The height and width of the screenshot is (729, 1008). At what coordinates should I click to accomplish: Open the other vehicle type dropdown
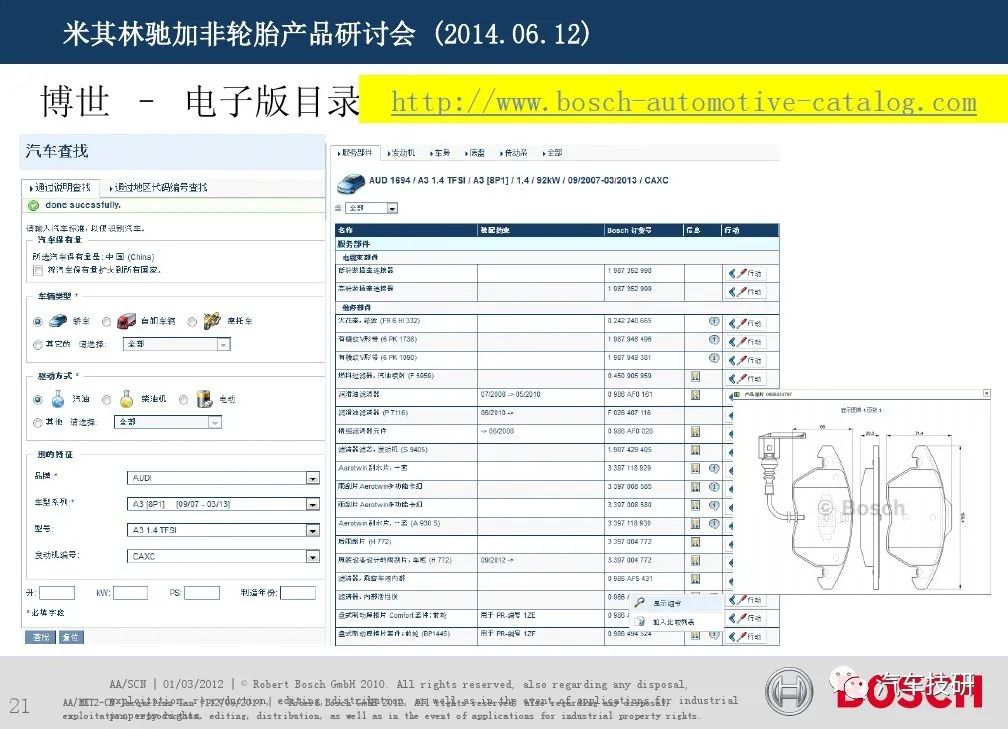pos(177,345)
